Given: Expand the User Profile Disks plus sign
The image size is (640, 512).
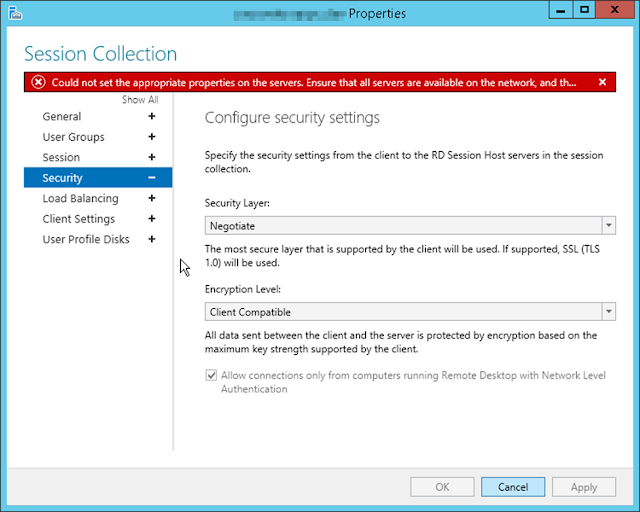Looking at the screenshot, I should (x=152, y=239).
